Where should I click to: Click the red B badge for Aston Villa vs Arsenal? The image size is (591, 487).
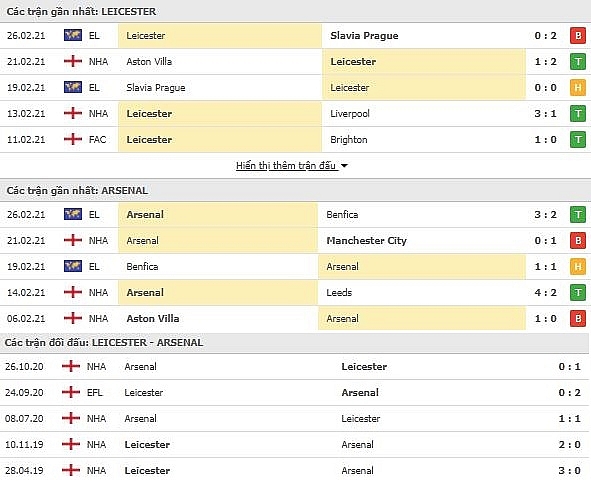(578, 319)
